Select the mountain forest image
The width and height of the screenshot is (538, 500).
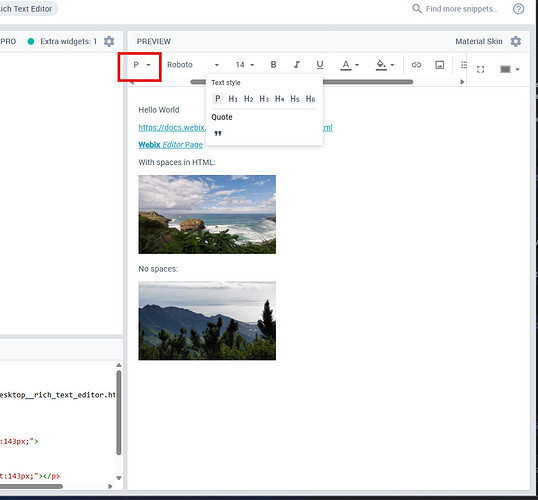(207, 321)
